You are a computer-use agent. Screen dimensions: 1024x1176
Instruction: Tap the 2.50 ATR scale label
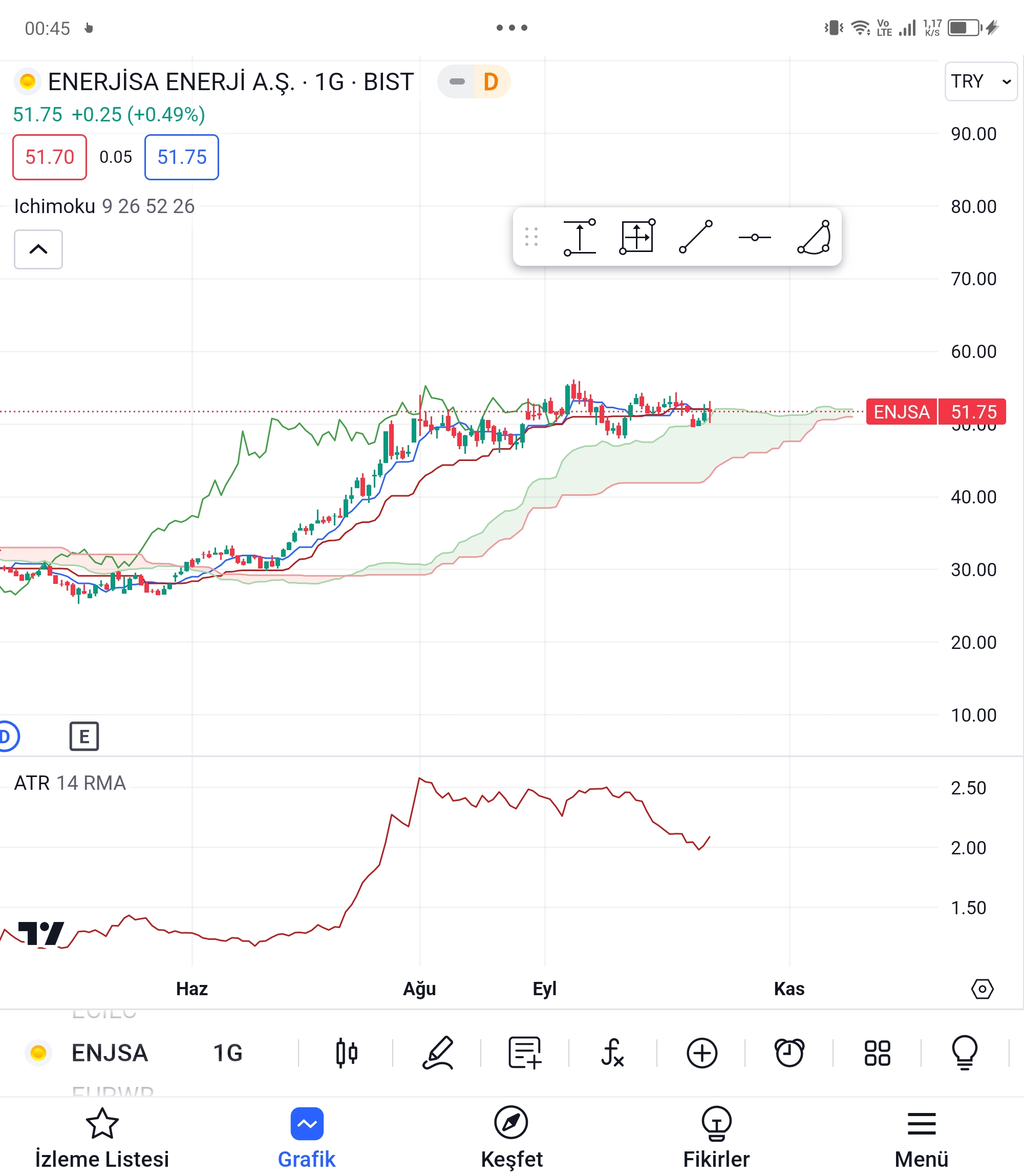[x=968, y=788]
